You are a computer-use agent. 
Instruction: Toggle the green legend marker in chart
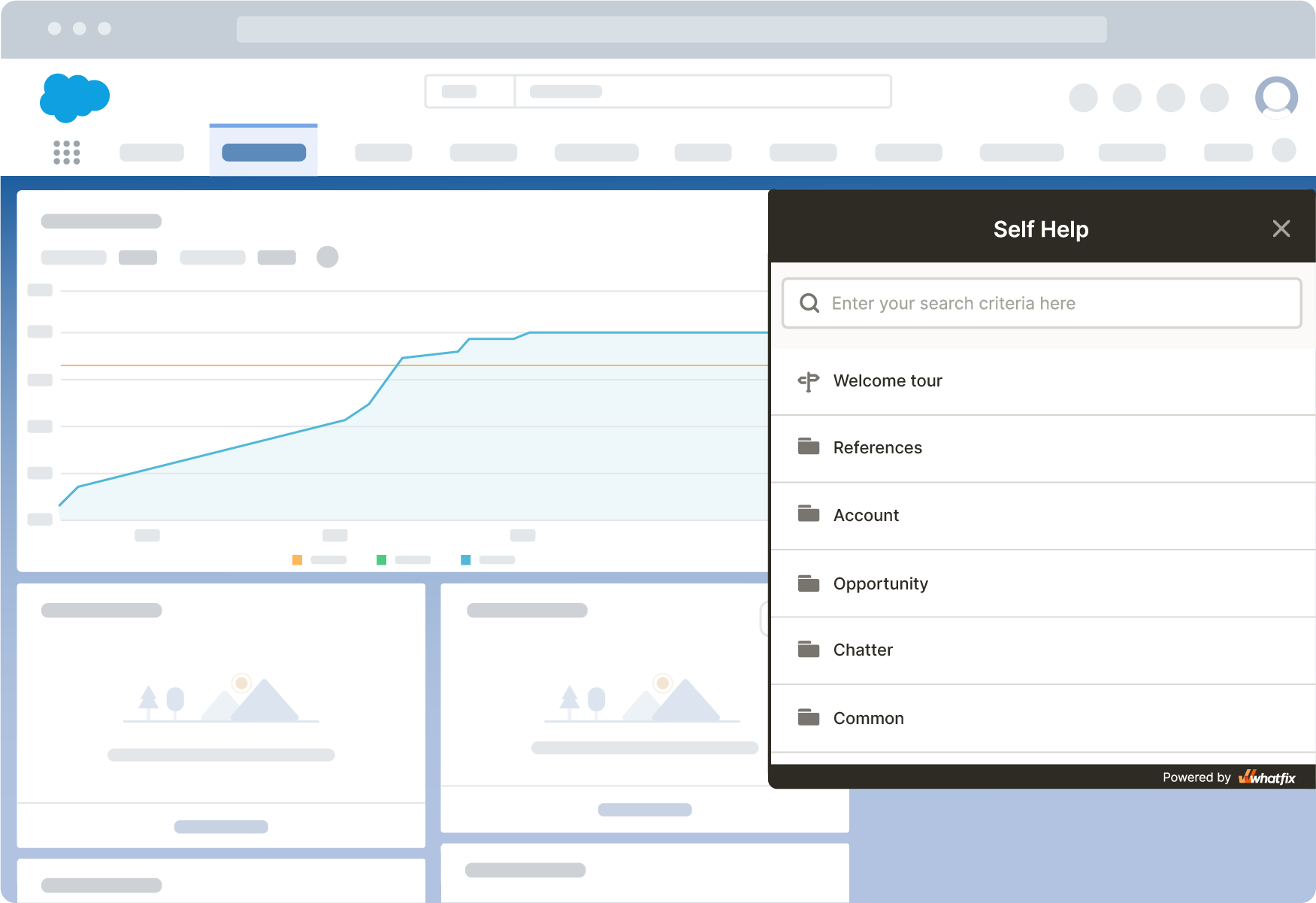pos(382,559)
